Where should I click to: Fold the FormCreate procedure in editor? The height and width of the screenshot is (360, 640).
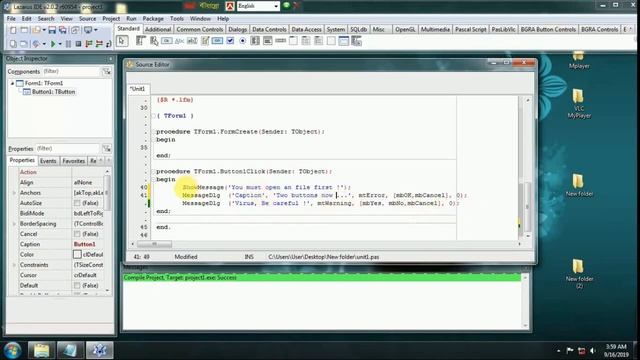[x=154, y=132]
